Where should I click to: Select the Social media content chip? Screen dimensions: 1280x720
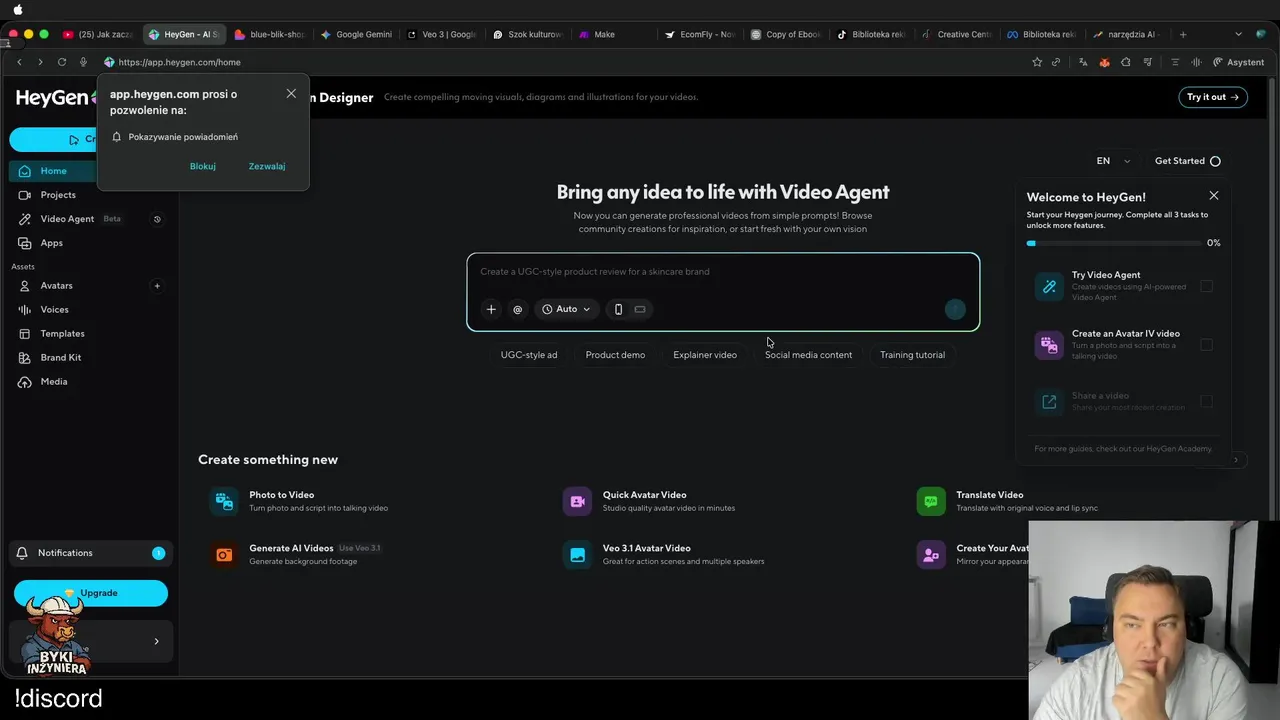[x=808, y=355]
